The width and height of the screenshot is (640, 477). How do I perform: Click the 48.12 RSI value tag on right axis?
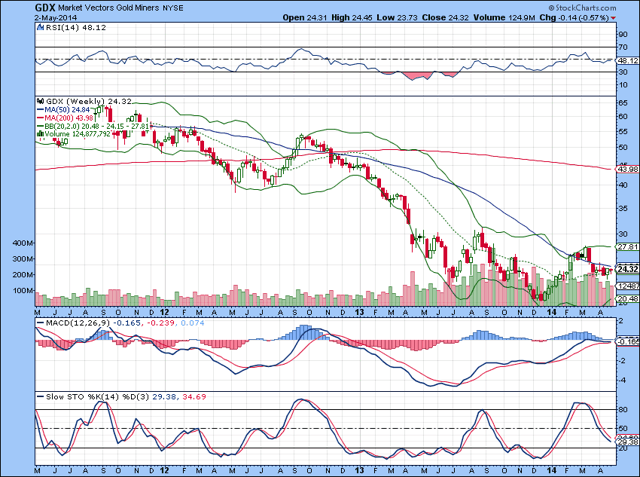627,60
